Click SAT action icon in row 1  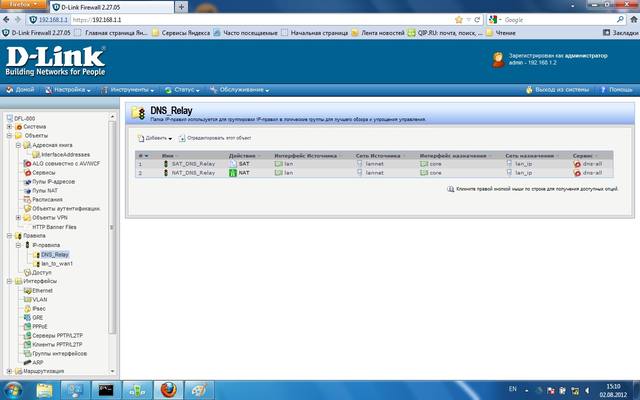pos(233,164)
